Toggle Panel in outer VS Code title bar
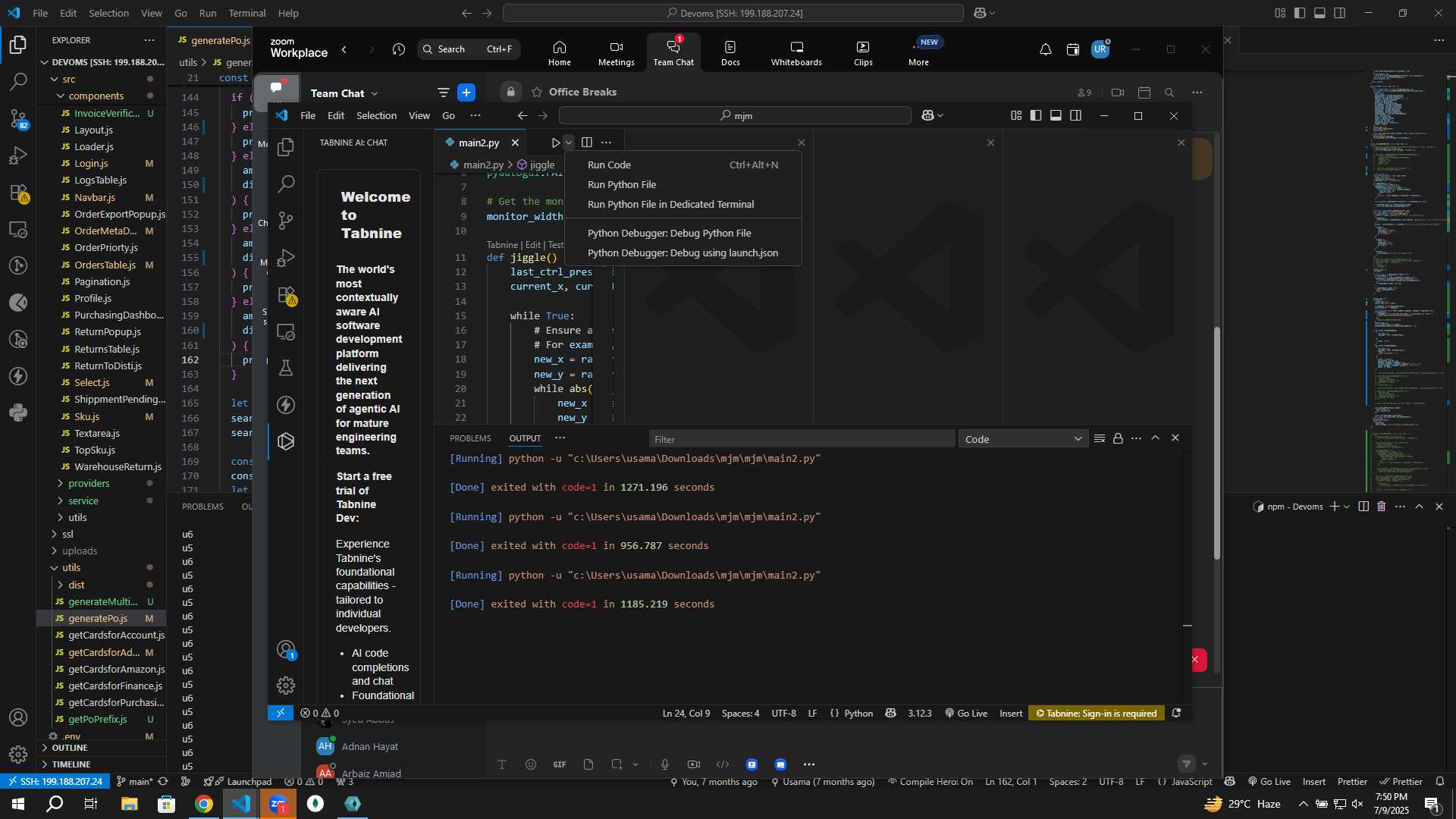 coord(1319,13)
